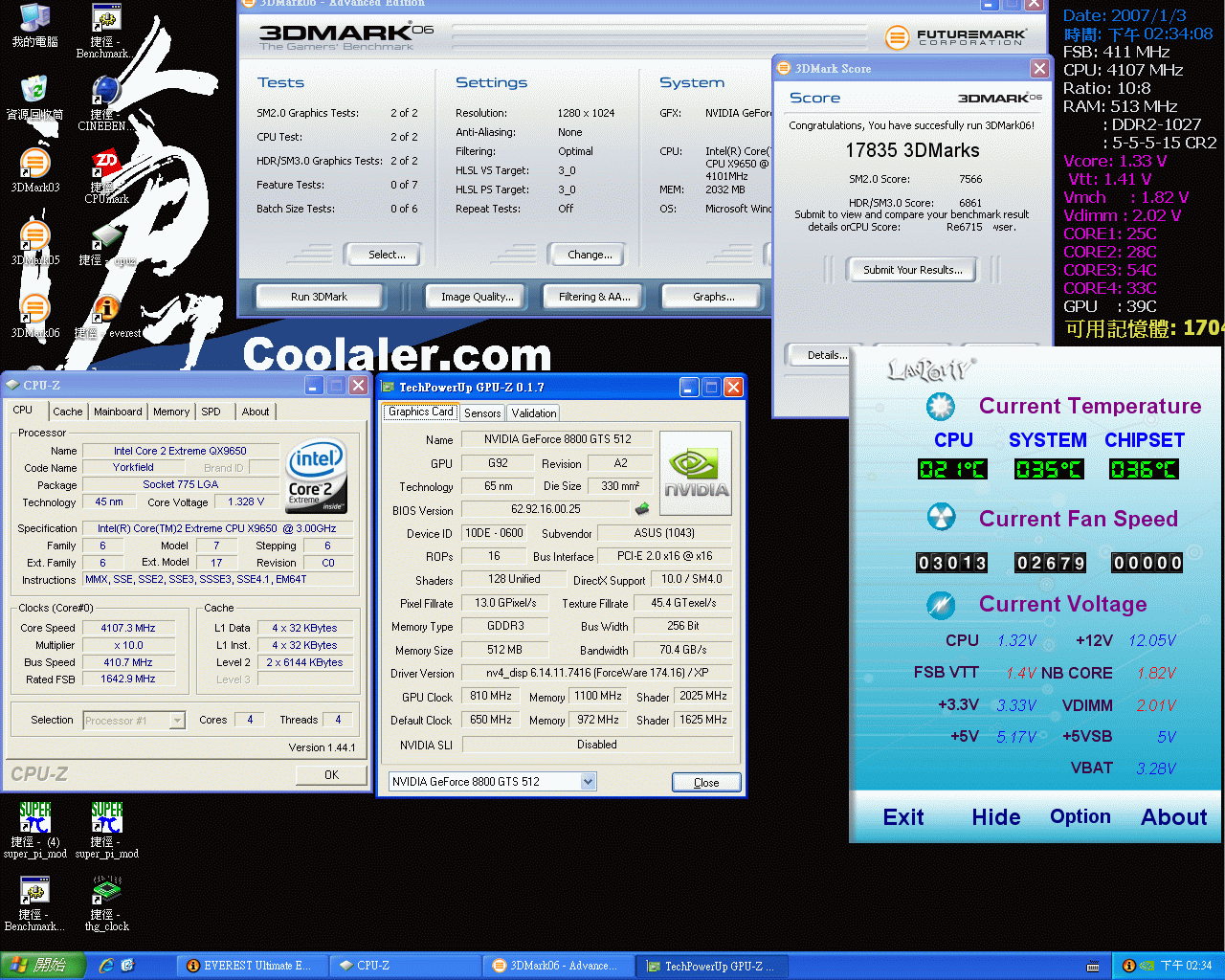This screenshot has width=1225, height=980.
Task: Click the second quick launch icon beside IE
Action: (128, 966)
